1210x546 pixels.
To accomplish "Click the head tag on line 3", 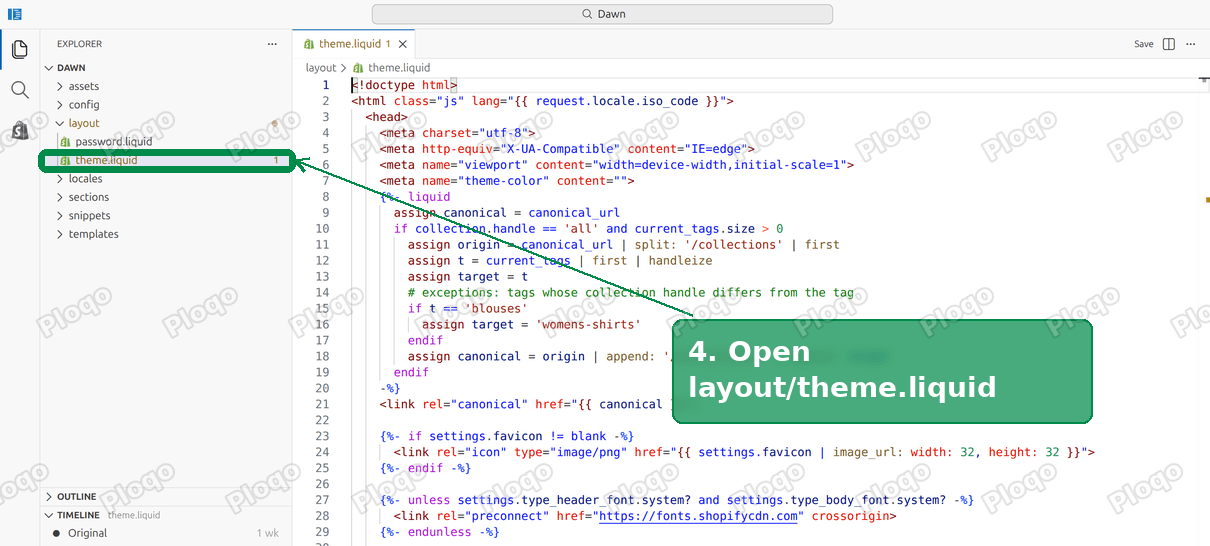I will click(386, 117).
